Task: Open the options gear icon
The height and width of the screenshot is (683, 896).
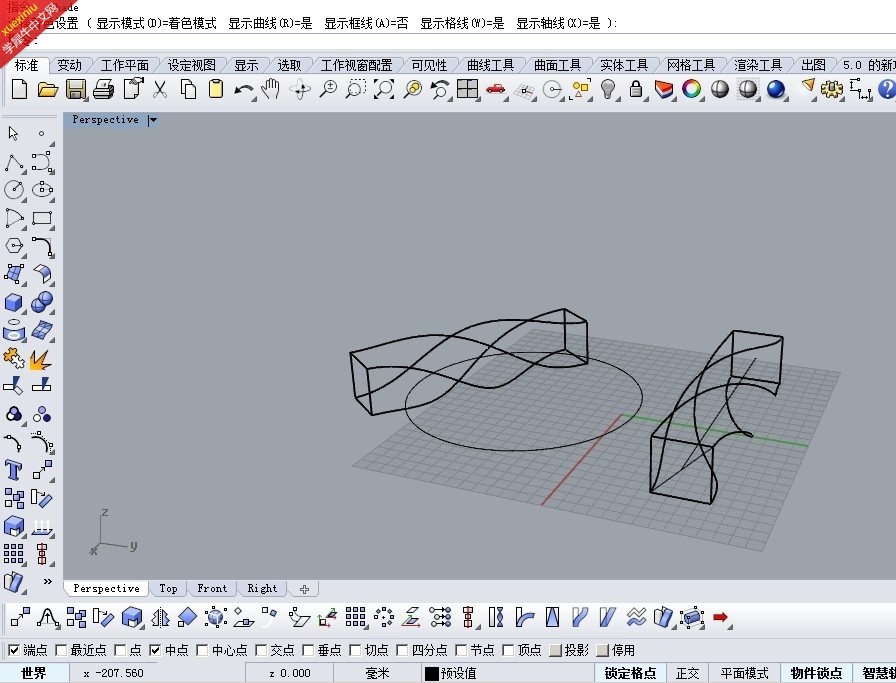Action: click(831, 89)
